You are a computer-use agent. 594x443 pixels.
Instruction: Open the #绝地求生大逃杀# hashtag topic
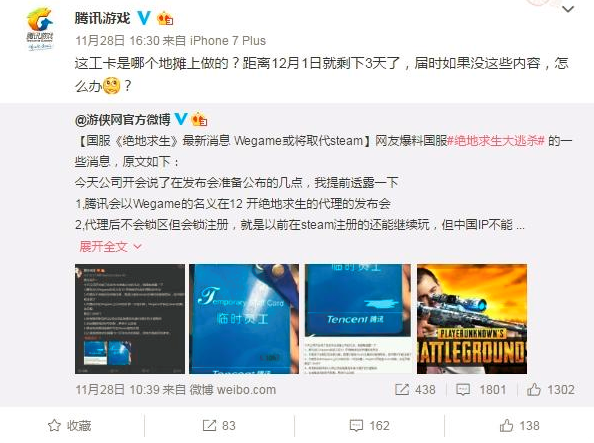[496, 141]
